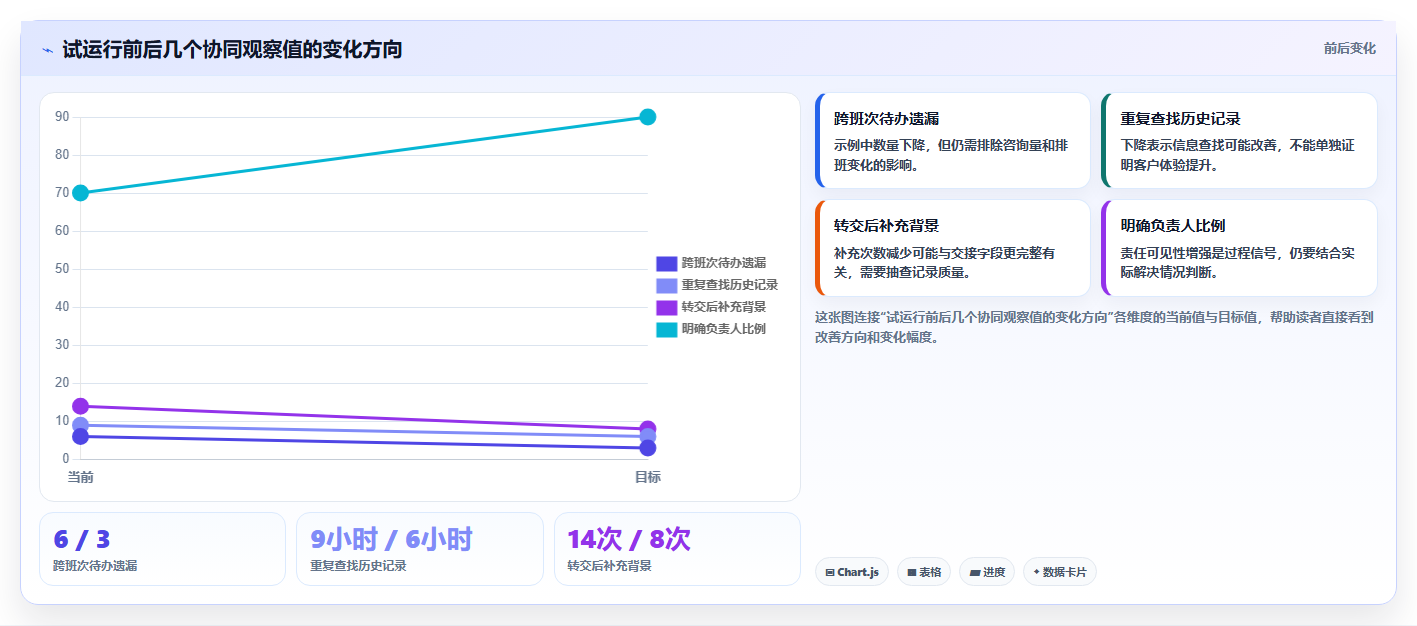Click the text 责任可见性增强 in fourth card
Image resolution: width=1417 pixels, height=626 pixels.
click(x=1166, y=254)
